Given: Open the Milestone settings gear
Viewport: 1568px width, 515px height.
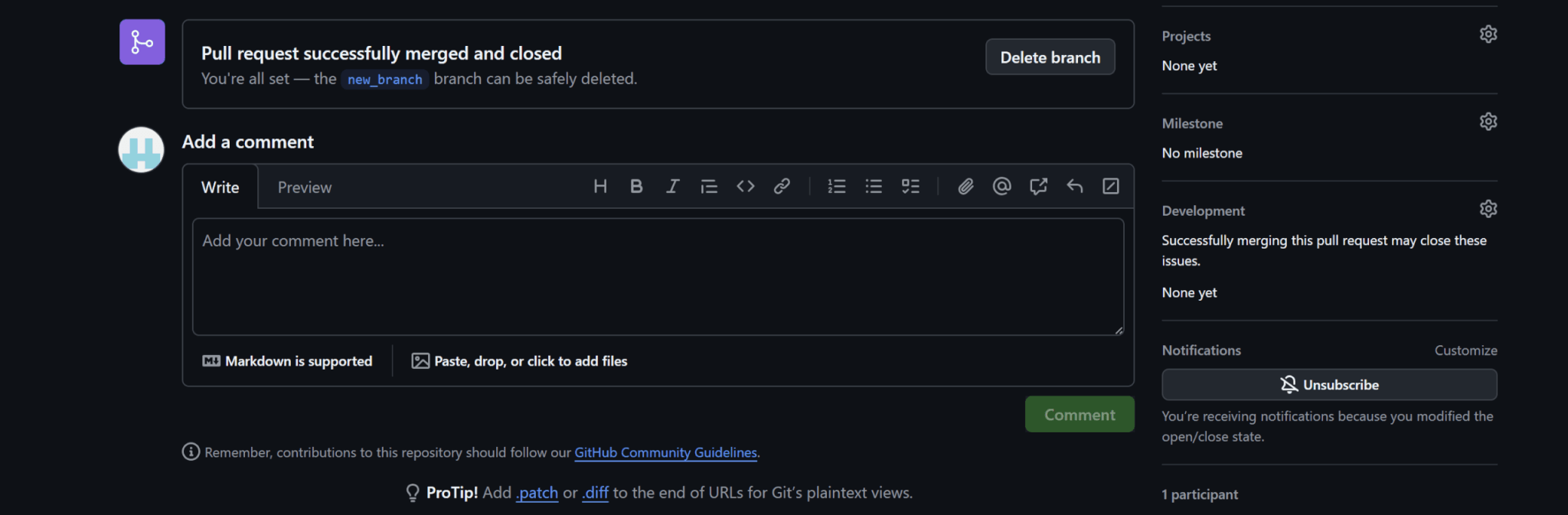Looking at the screenshot, I should click(1488, 122).
